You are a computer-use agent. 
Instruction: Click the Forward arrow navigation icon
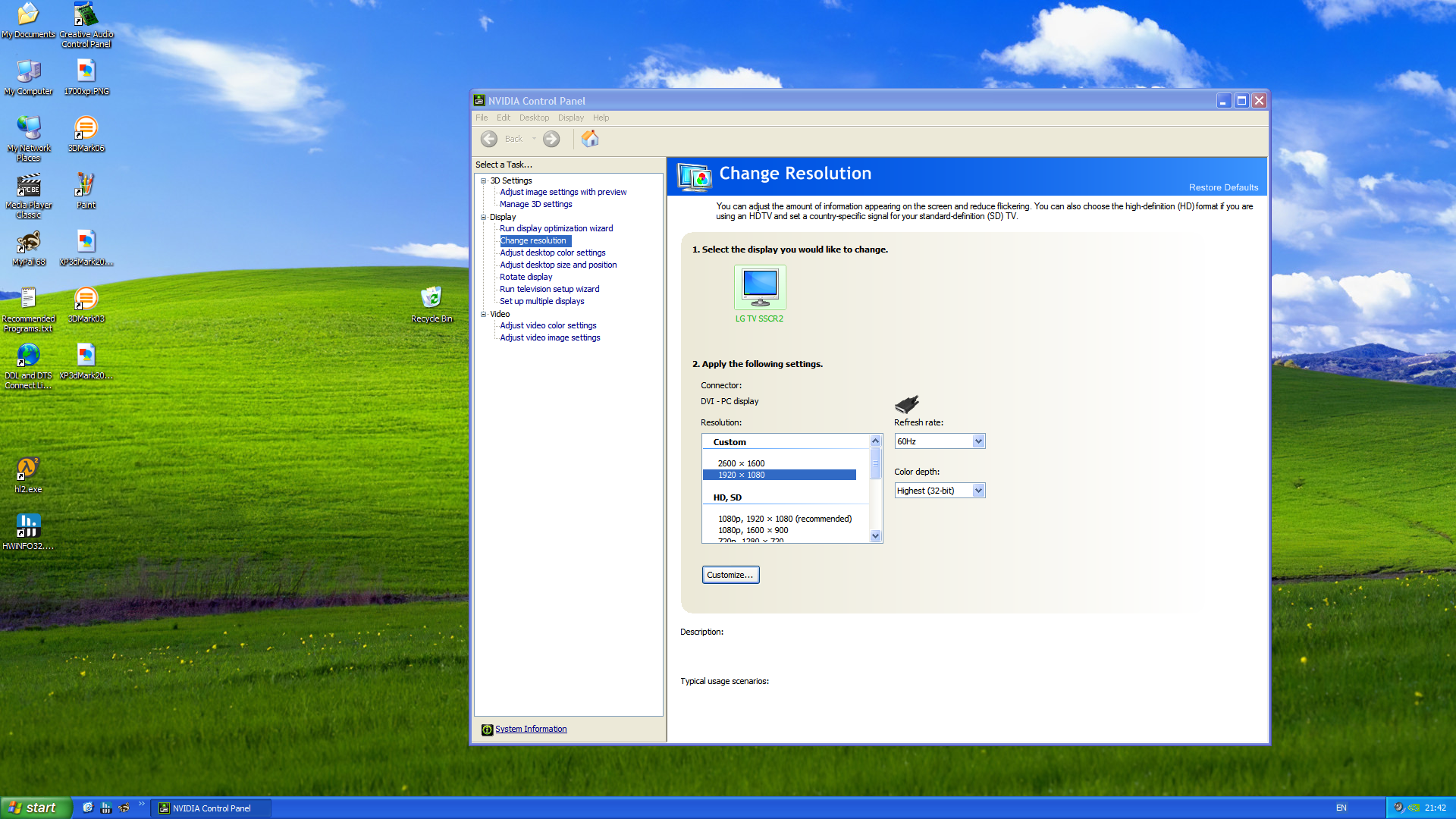click(x=551, y=139)
